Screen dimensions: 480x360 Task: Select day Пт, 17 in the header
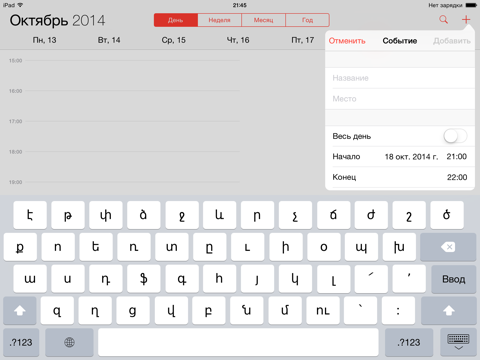[303, 40]
